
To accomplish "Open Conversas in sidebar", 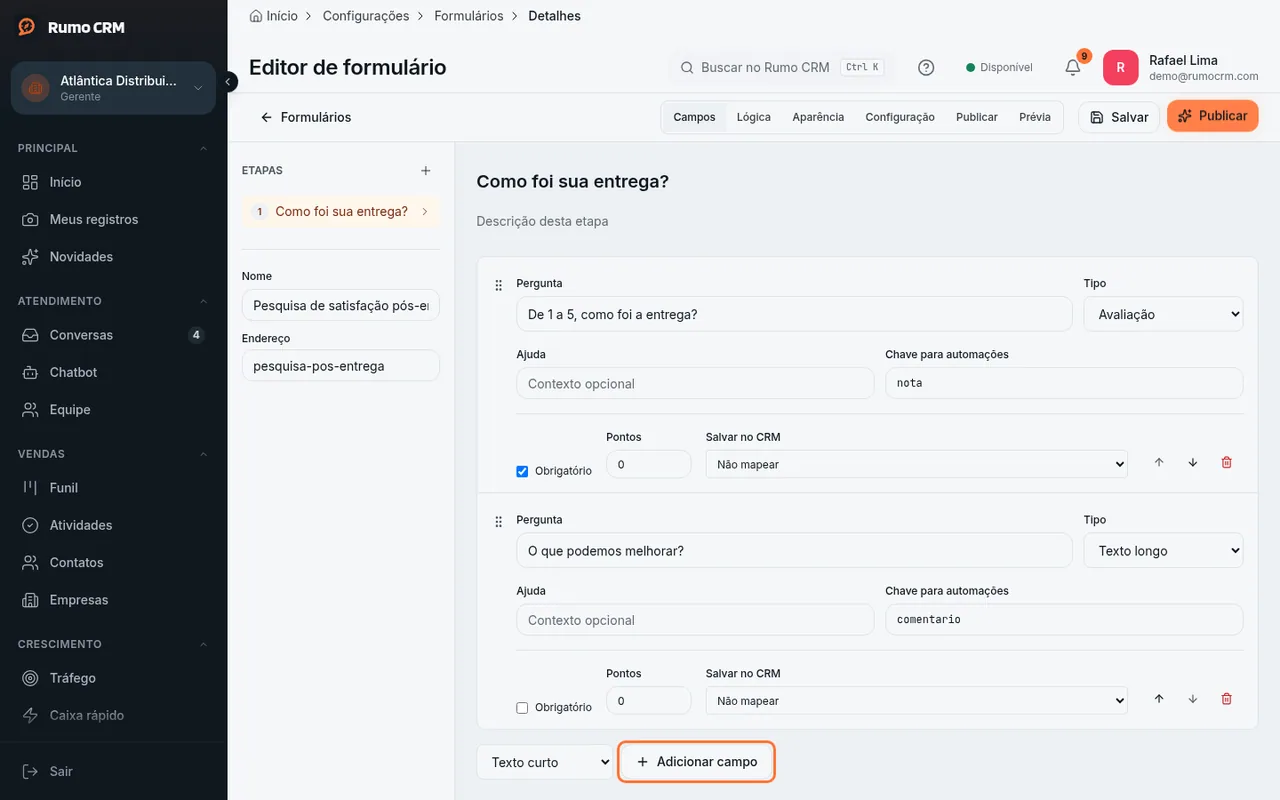I will 114,335.
